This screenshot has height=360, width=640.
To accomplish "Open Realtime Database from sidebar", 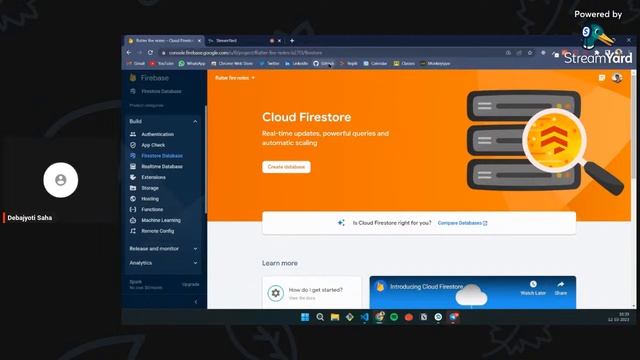I will click(162, 167).
